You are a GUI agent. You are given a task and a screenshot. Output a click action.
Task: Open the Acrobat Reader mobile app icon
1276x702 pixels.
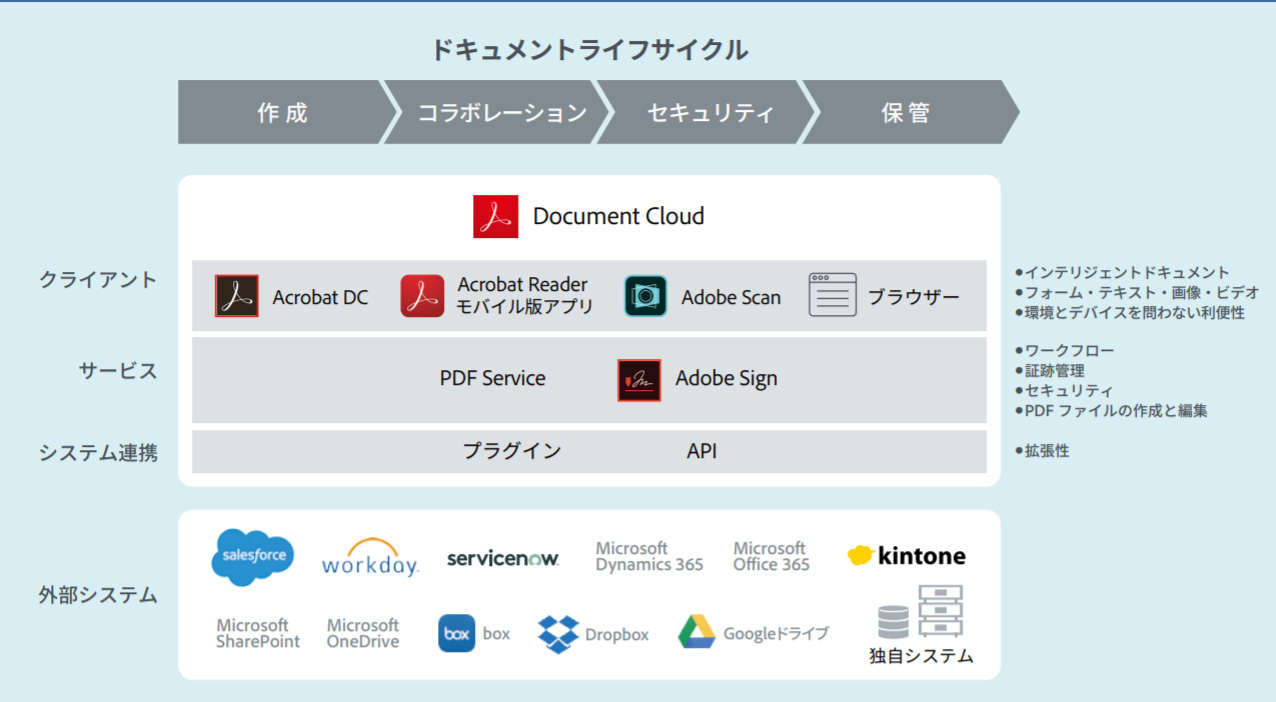tap(423, 297)
